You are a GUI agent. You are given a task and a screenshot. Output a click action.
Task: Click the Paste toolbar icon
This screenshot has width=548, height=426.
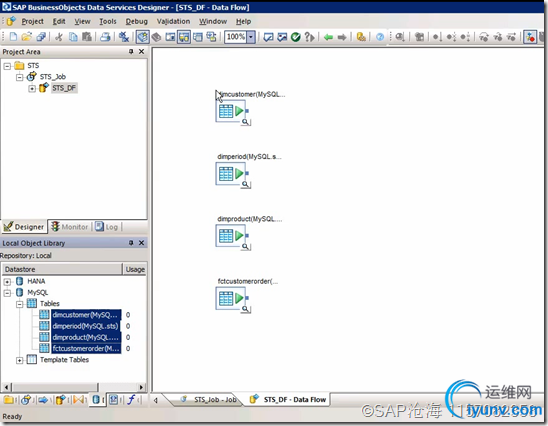click(x=87, y=37)
